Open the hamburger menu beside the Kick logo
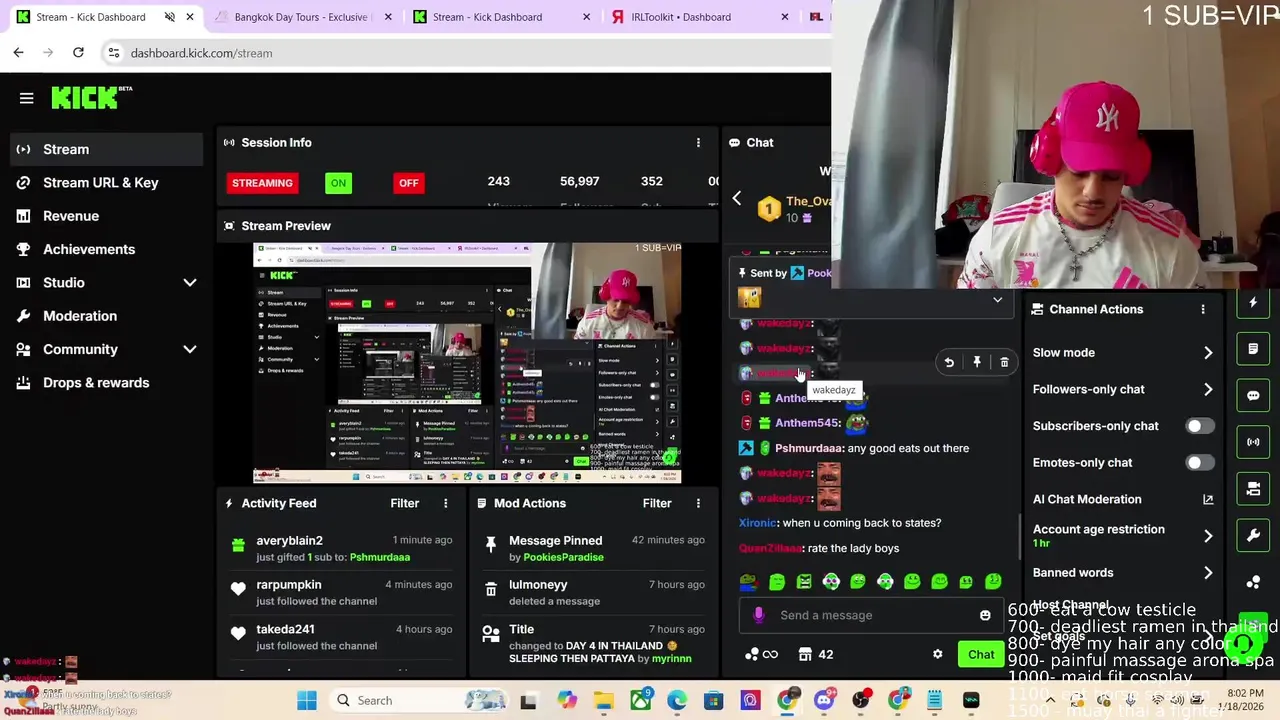1280x720 pixels. point(27,98)
